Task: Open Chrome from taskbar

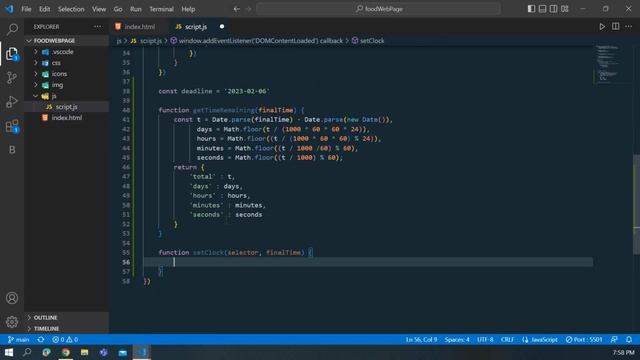Action: (65, 352)
